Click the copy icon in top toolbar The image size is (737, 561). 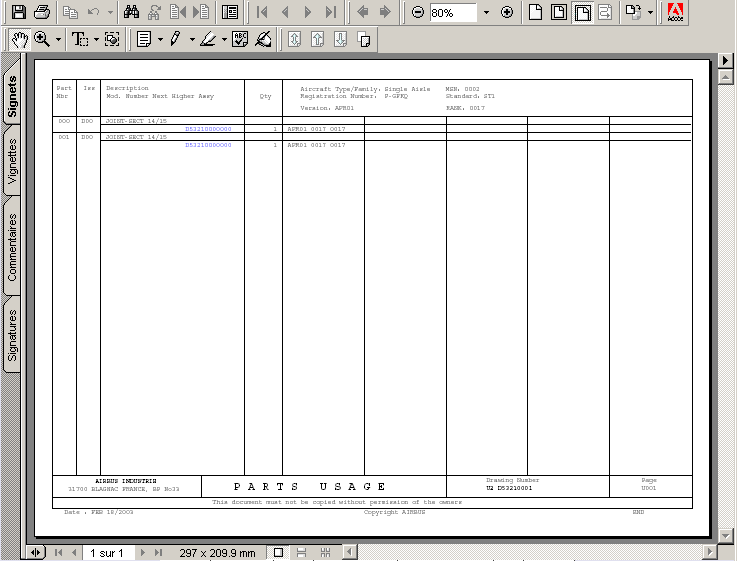coord(71,12)
